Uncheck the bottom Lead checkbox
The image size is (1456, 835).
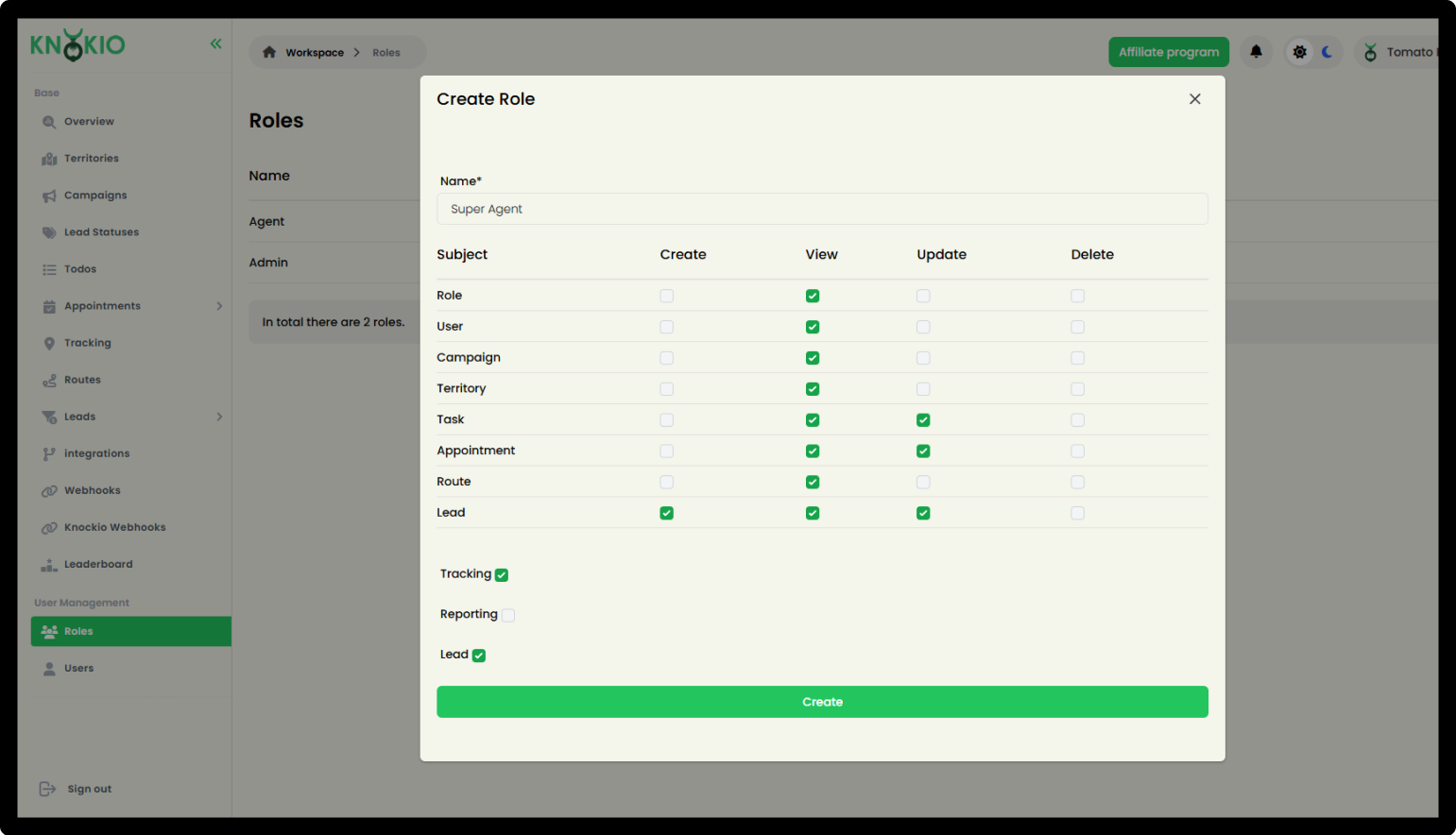(479, 656)
